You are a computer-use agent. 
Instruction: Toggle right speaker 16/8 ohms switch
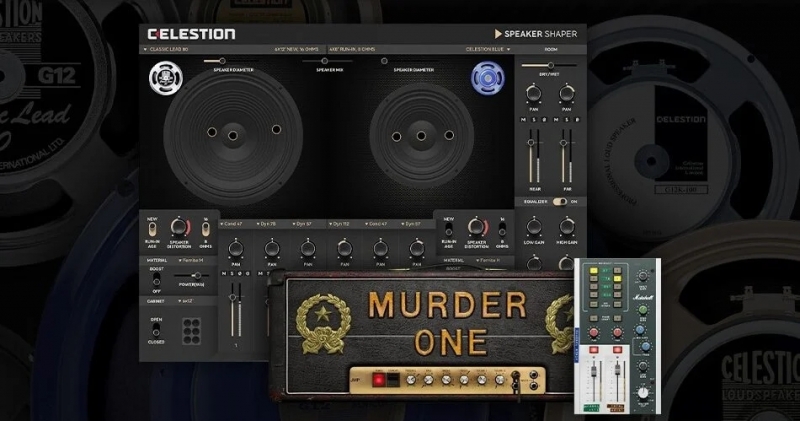[503, 230]
